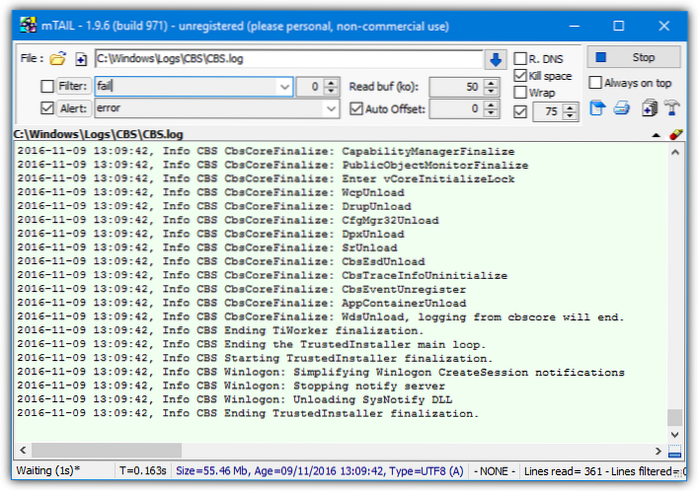Disable Kill space checkbox
This screenshot has width=698, height=491.
(x=519, y=76)
